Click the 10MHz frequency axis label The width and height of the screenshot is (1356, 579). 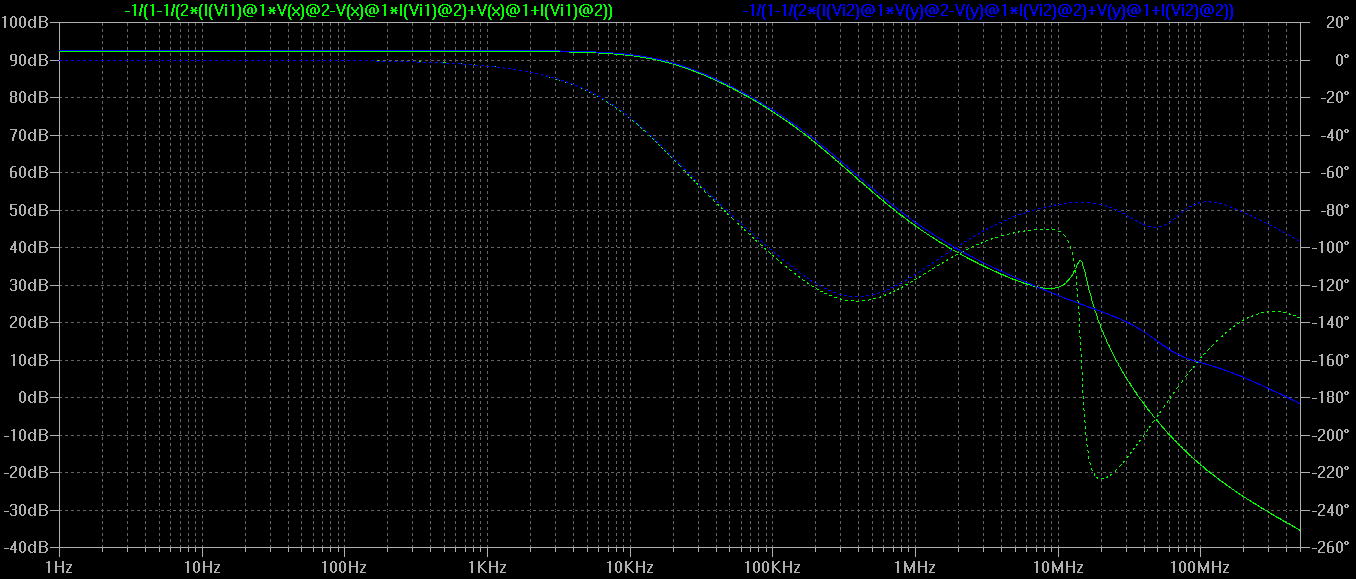1057,567
